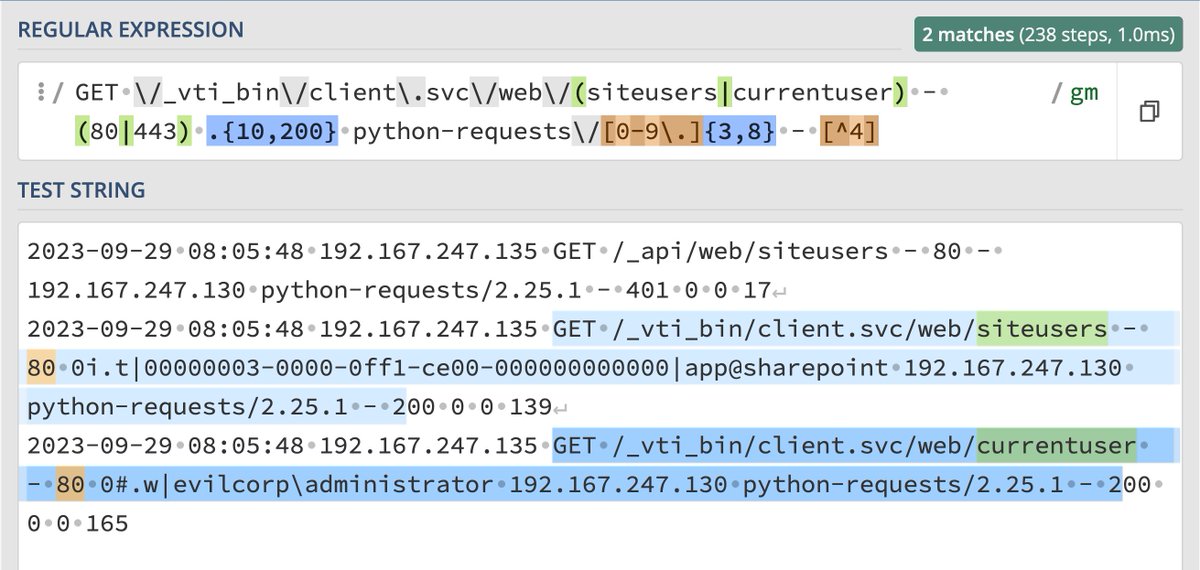The image size is (1200, 570).
Task: Click inside the test string text area
Action: [600, 395]
